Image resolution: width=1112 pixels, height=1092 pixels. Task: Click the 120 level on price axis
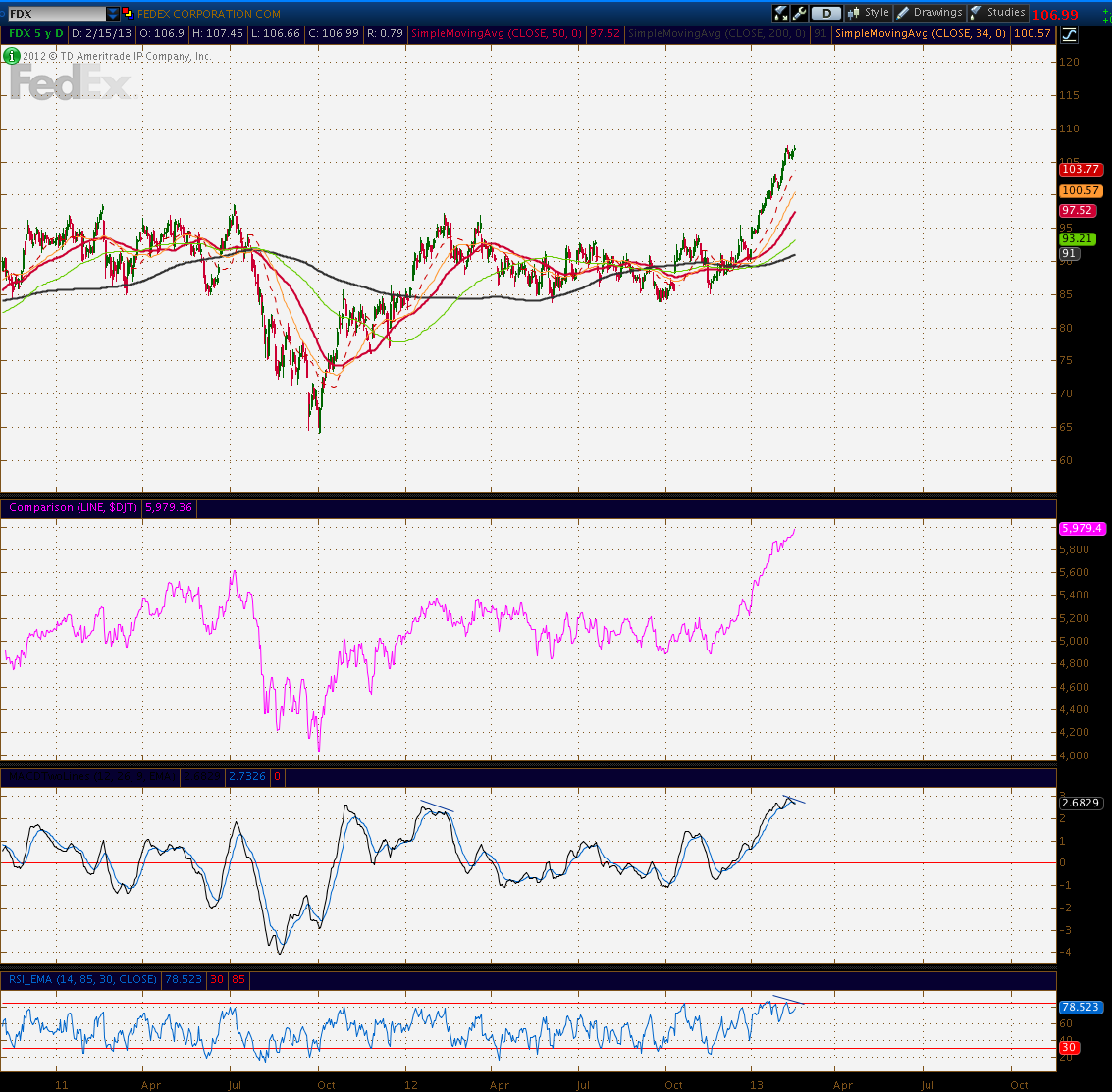click(x=1069, y=62)
